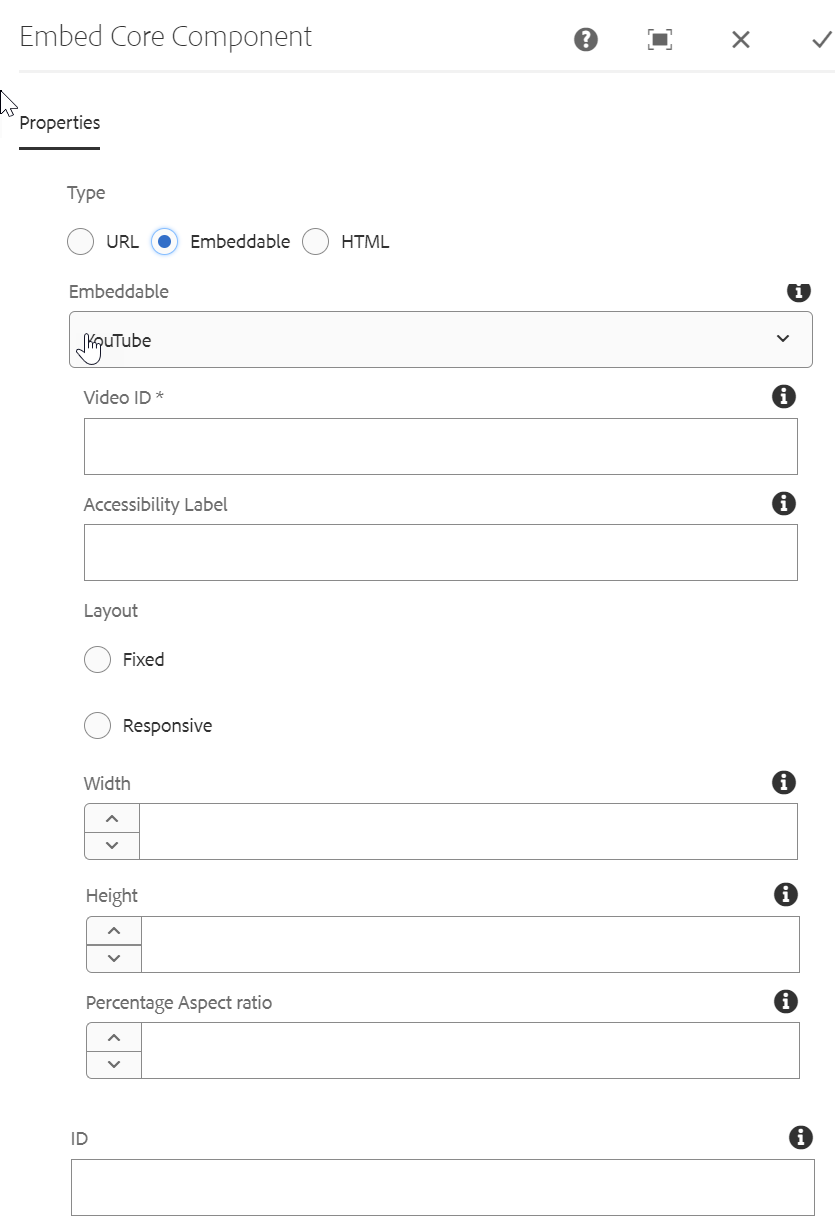Decrease Height with the down stepper
The width and height of the screenshot is (835, 1226).
pyautogui.click(x=114, y=958)
